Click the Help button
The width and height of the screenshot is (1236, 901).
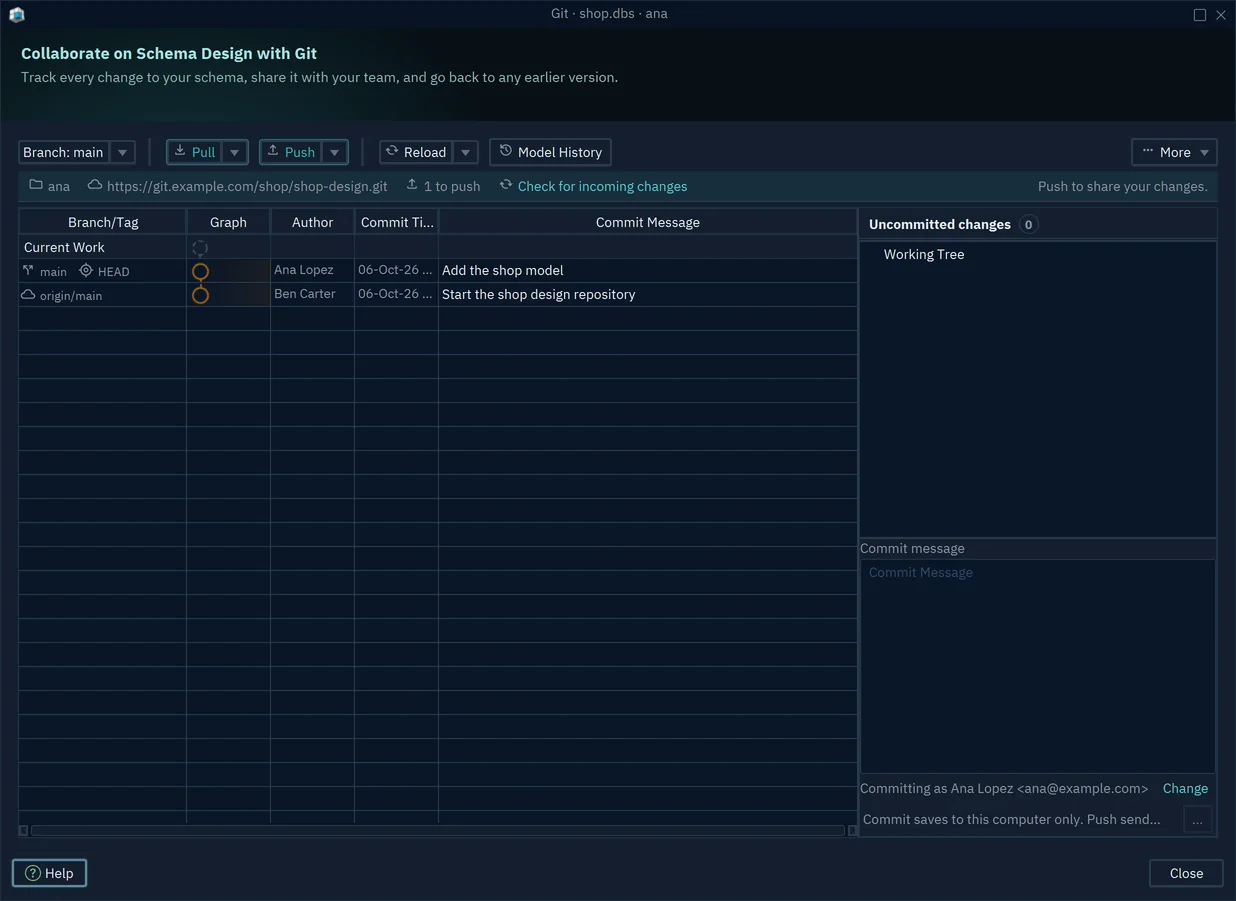49,873
